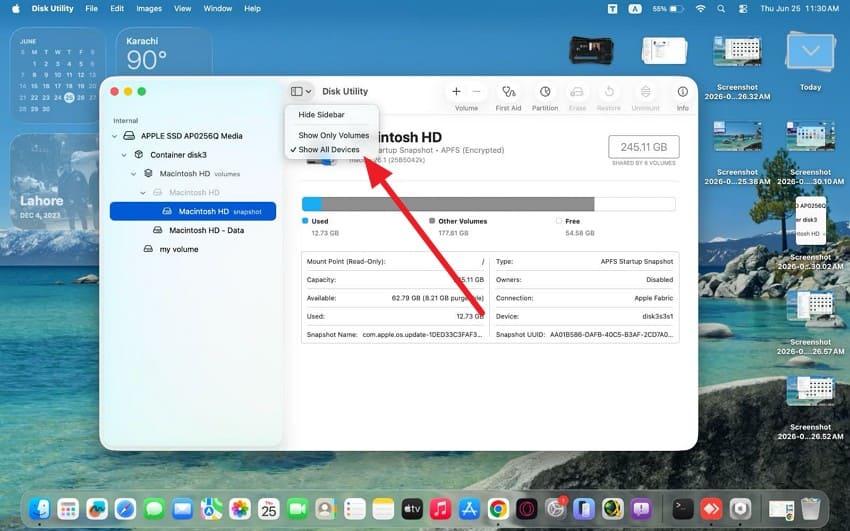
Task: Open the View menu
Action: 183,9
